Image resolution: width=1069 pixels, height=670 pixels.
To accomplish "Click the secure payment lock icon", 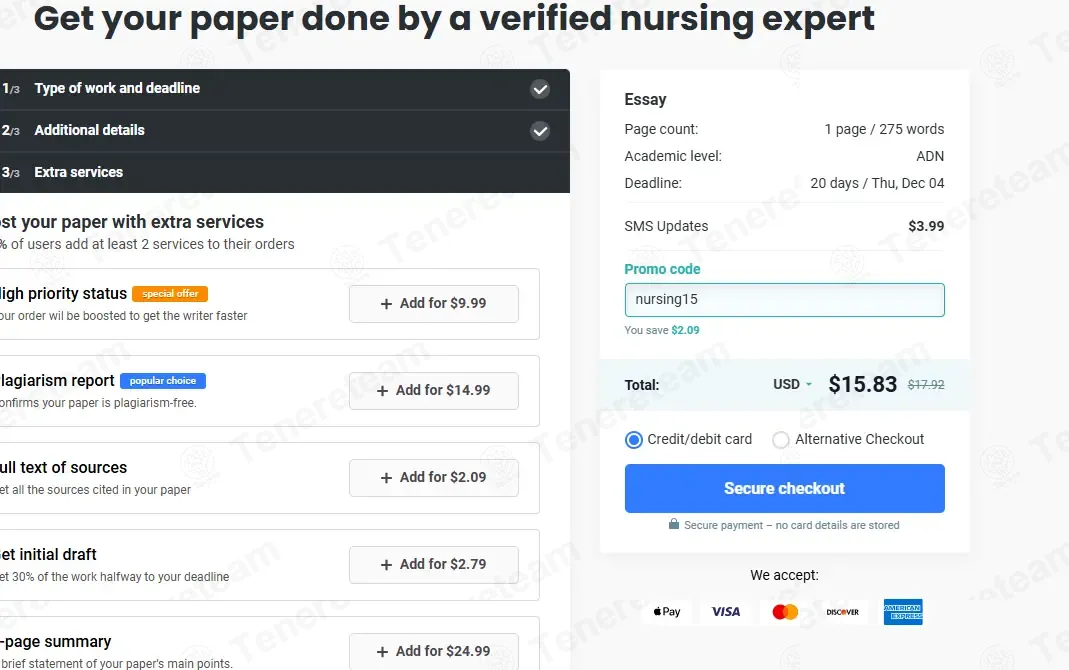I will coord(674,525).
